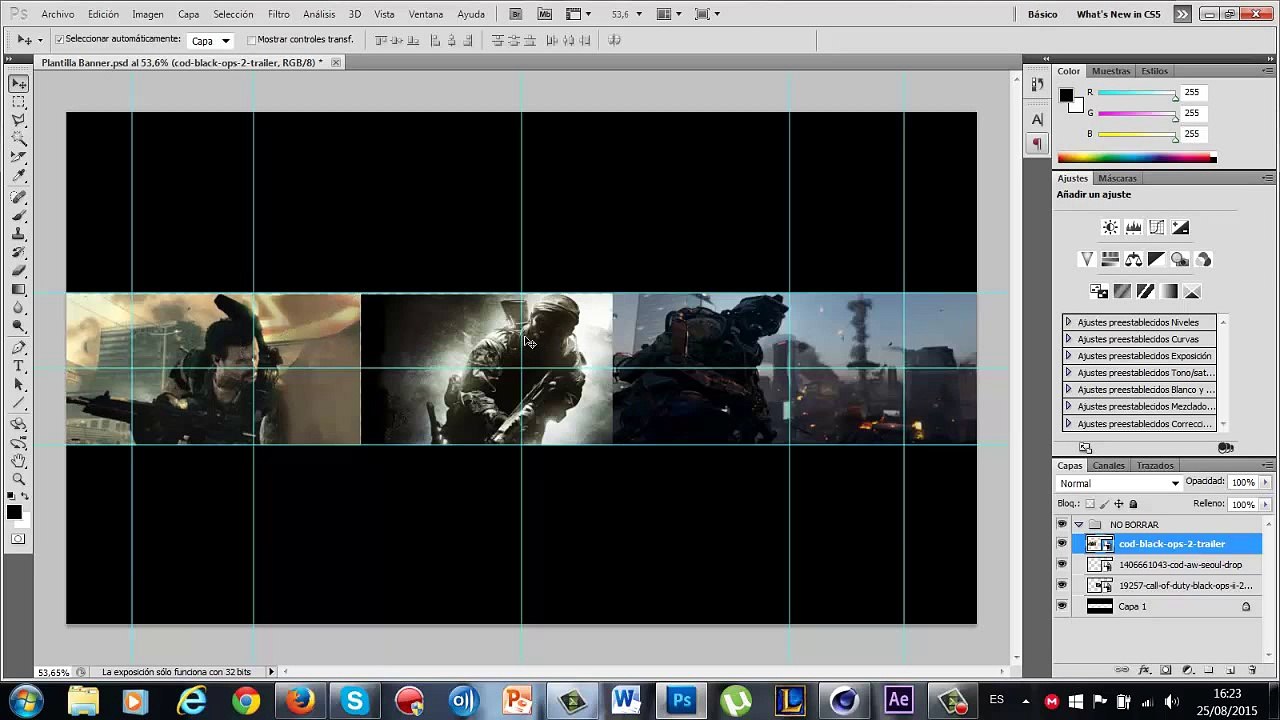Hide the NO BORRAR group

[1062, 524]
